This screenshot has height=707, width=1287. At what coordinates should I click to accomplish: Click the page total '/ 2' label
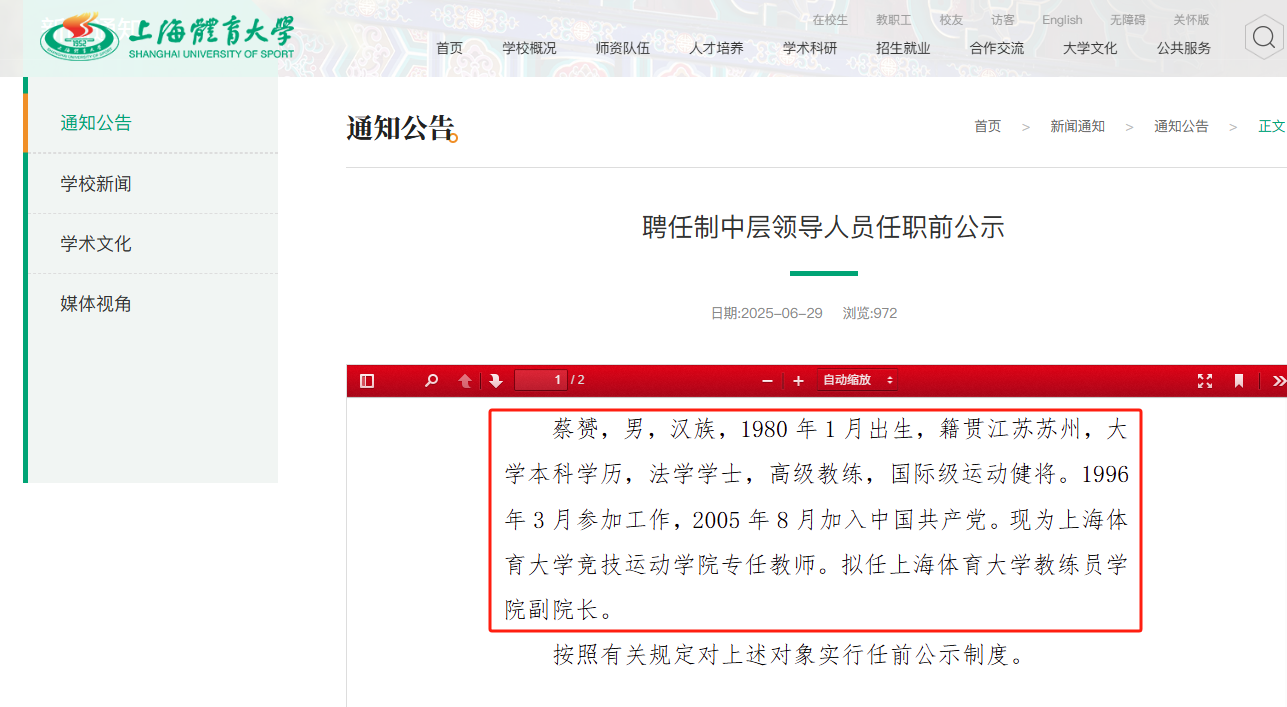click(x=578, y=380)
